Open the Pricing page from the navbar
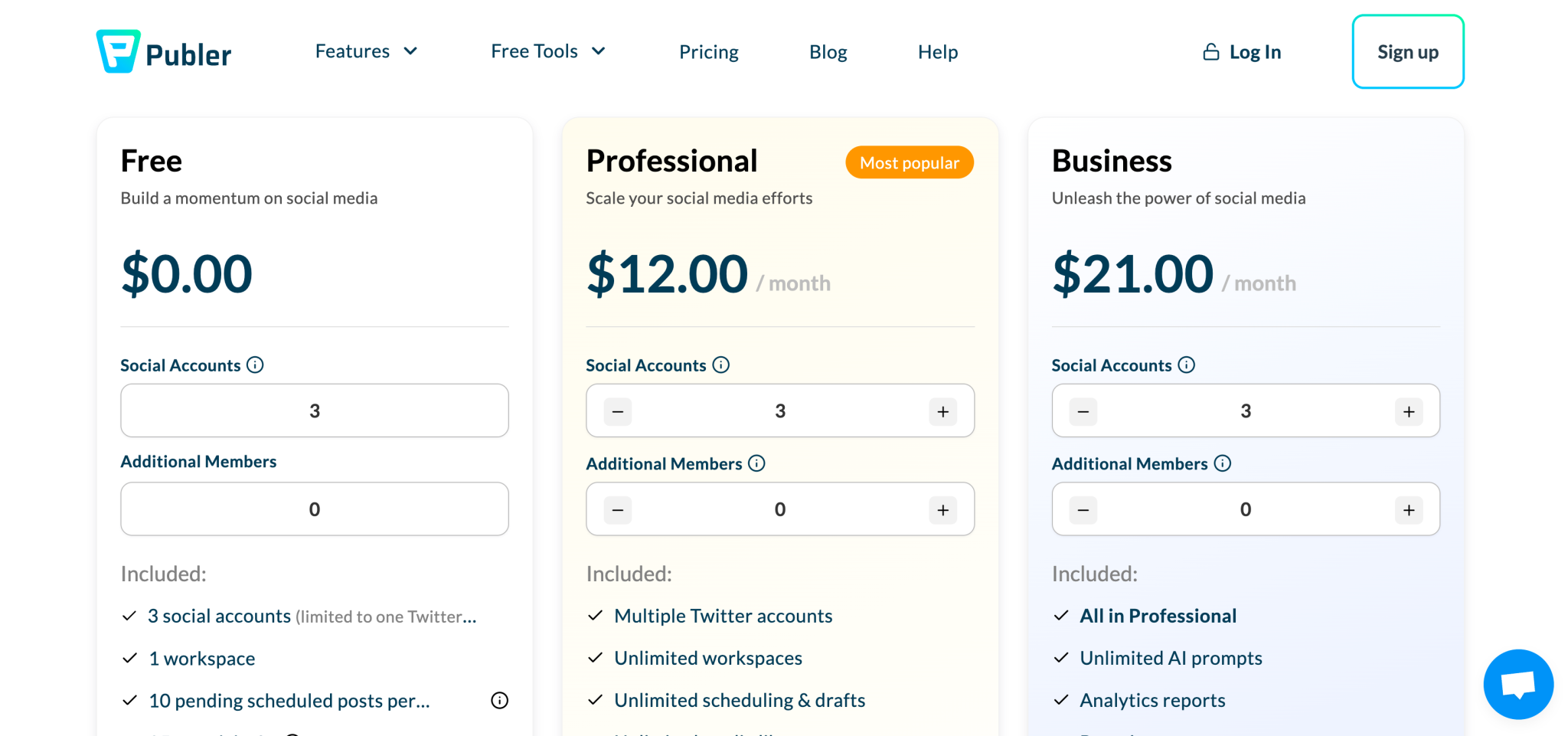Screen dimensions: 1568x736 coord(708,52)
